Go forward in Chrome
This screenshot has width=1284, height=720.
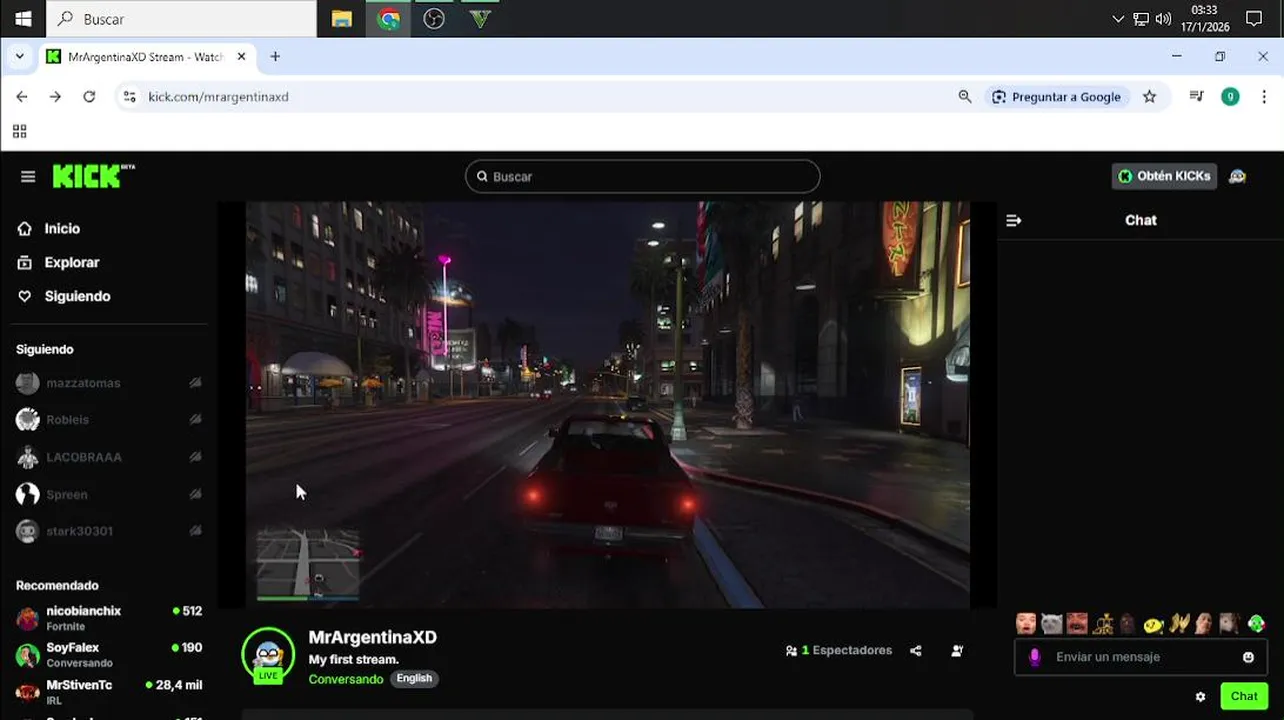coord(55,97)
